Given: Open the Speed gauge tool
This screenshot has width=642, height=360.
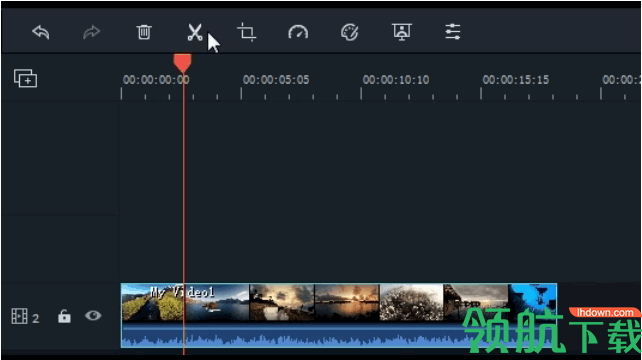Looking at the screenshot, I should pos(298,32).
